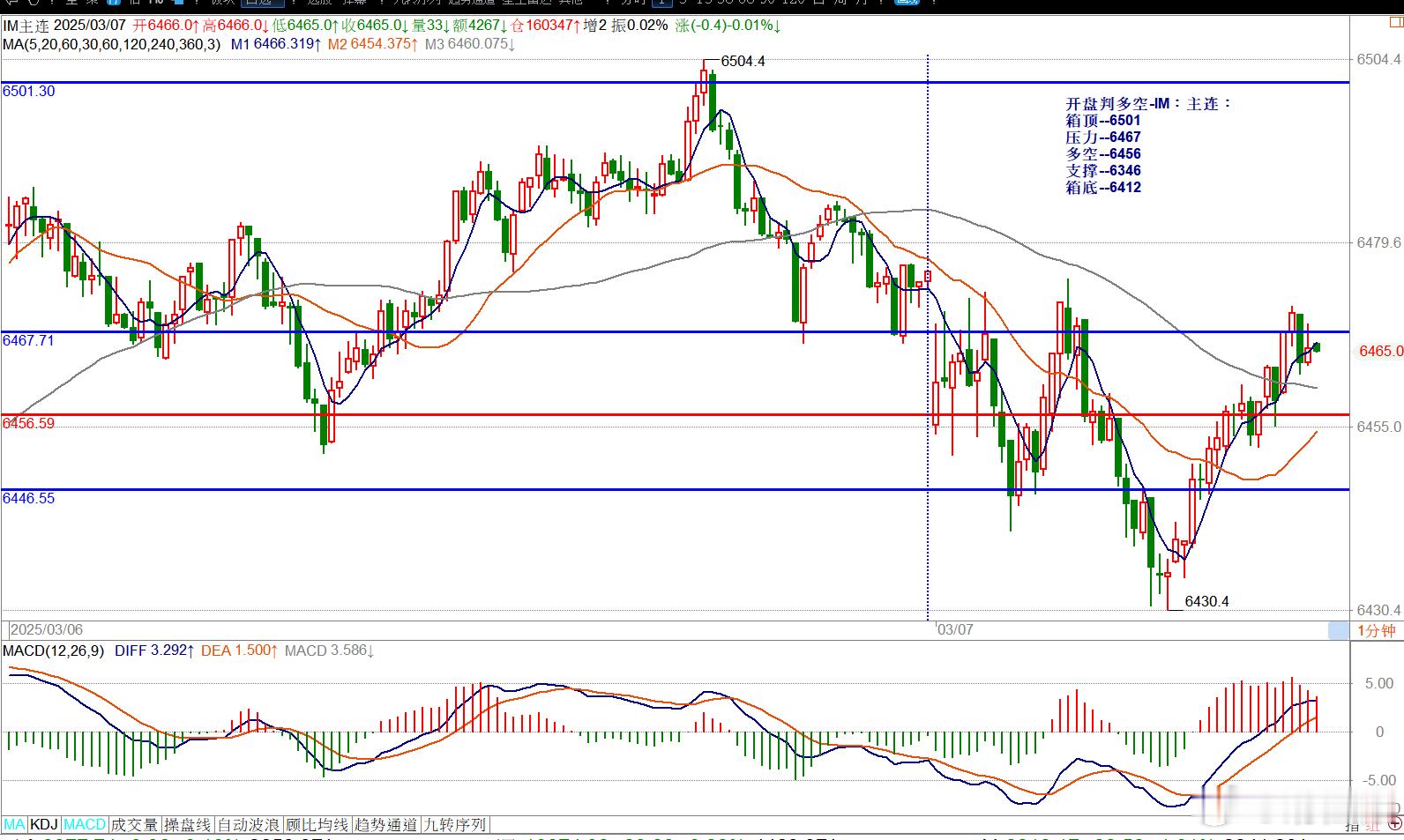Click the 6430.4 low price callout

point(1206,601)
